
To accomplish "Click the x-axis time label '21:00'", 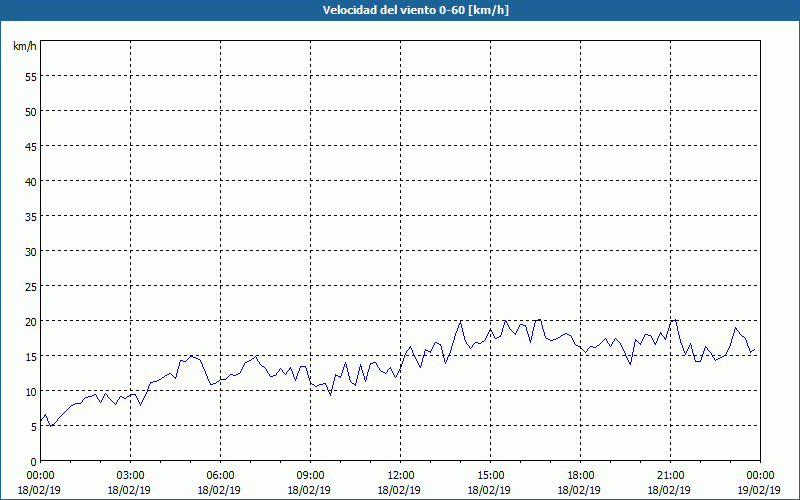I will point(670,476).
